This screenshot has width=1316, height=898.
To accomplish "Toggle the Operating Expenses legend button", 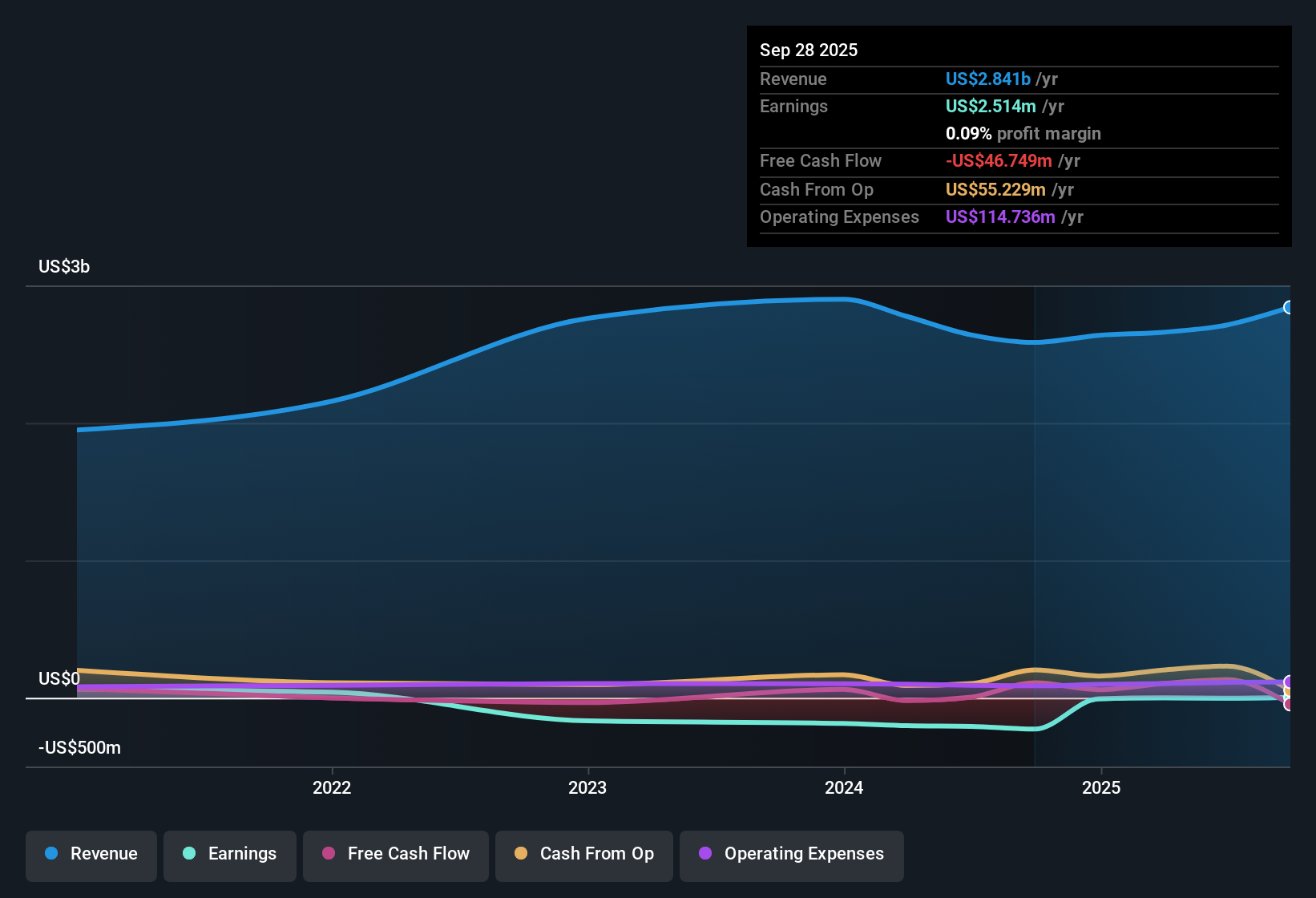I will [792, 855].
